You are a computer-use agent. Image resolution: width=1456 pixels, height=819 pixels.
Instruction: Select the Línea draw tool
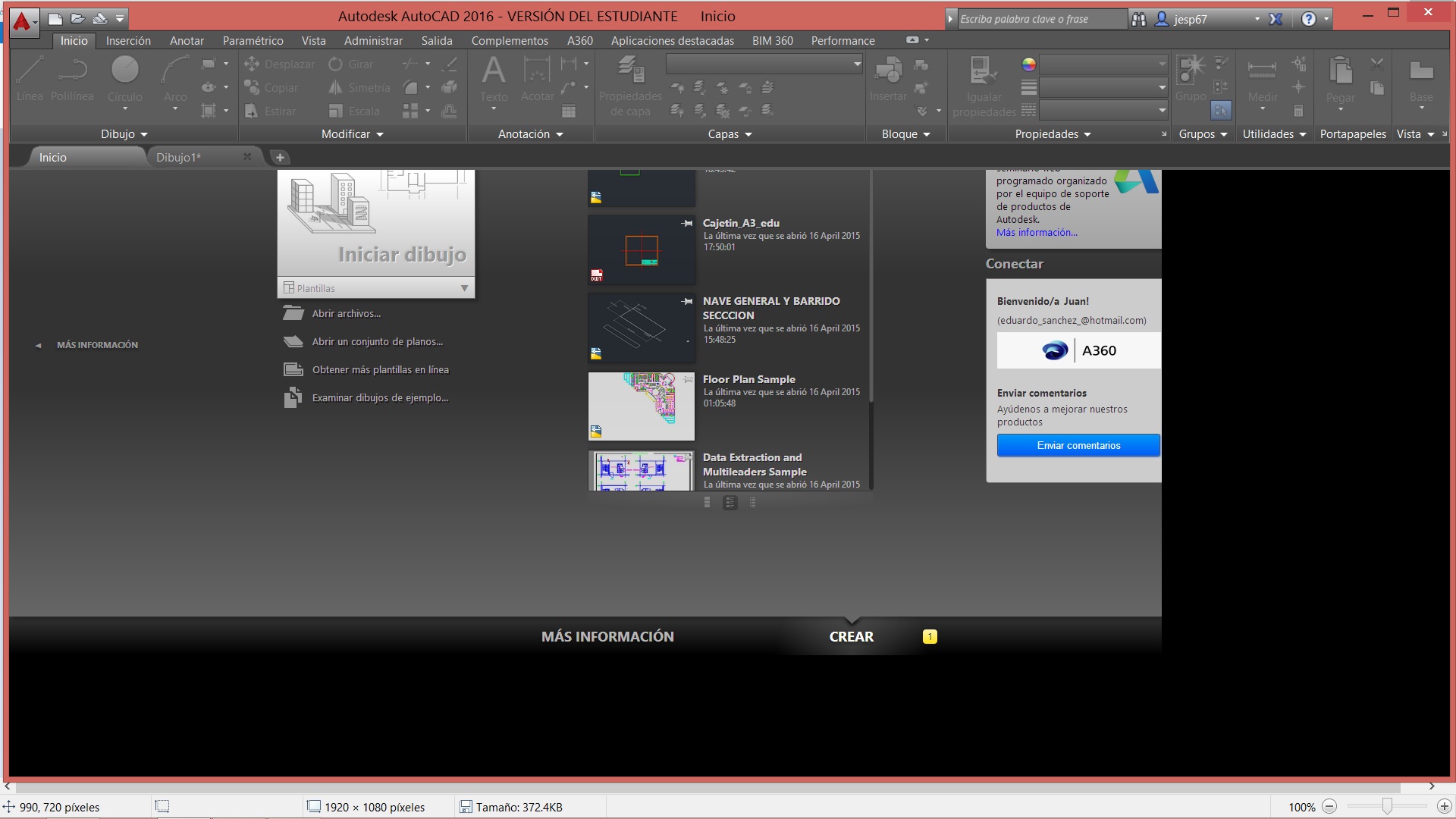[30, 79]
